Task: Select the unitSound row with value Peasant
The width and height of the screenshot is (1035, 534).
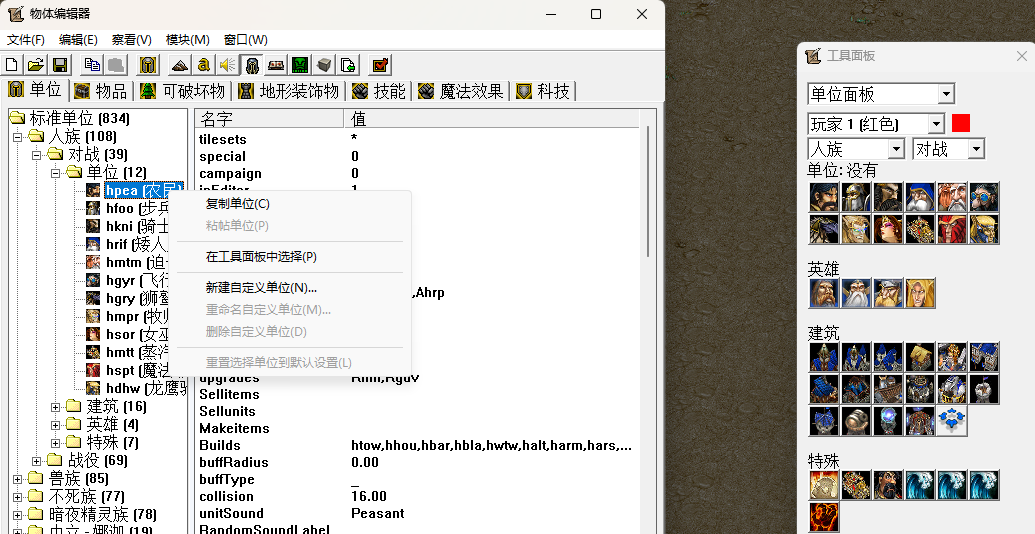Action: (418, 514)
